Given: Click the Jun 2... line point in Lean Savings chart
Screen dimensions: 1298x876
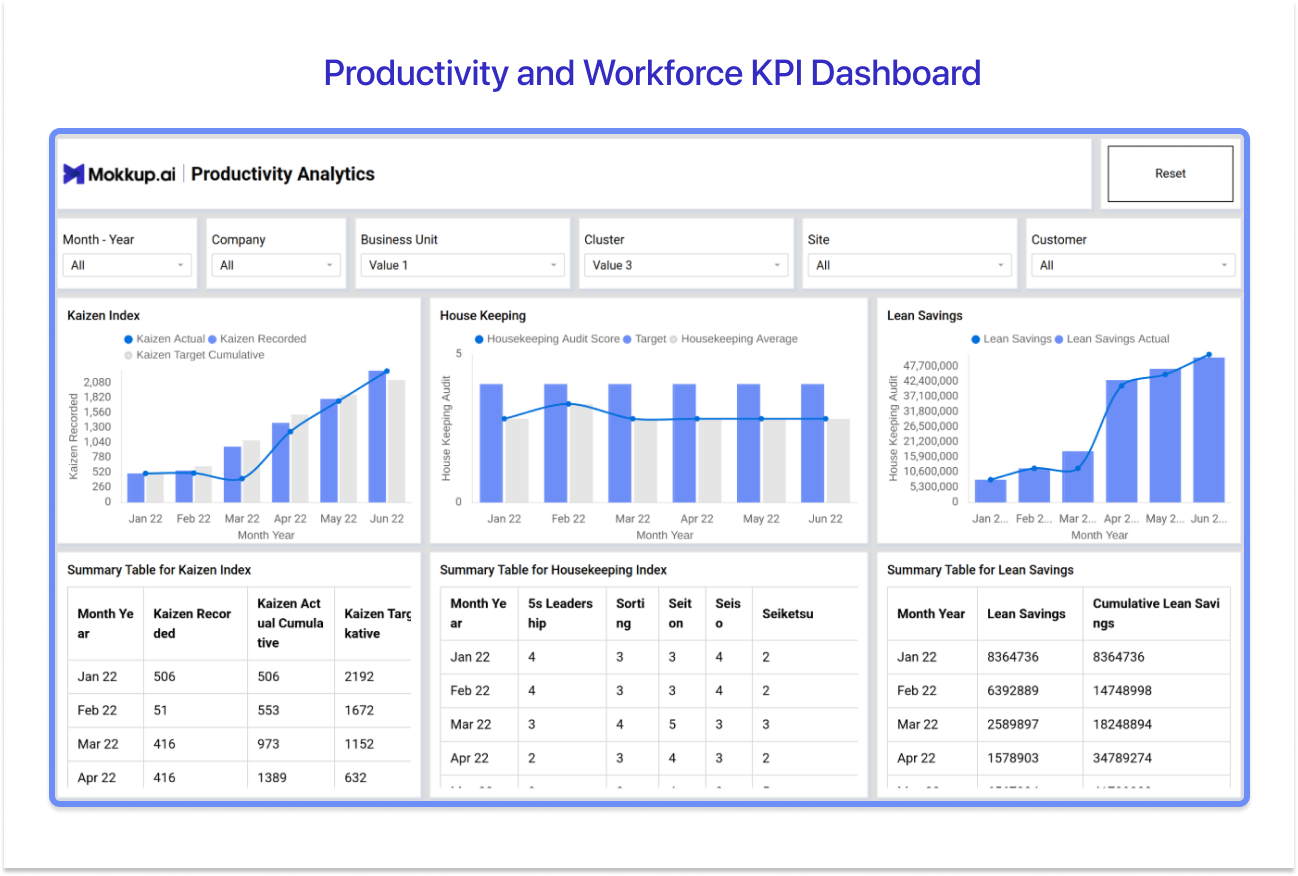Looking at the screenshot, I should (x=1208, y=355).
